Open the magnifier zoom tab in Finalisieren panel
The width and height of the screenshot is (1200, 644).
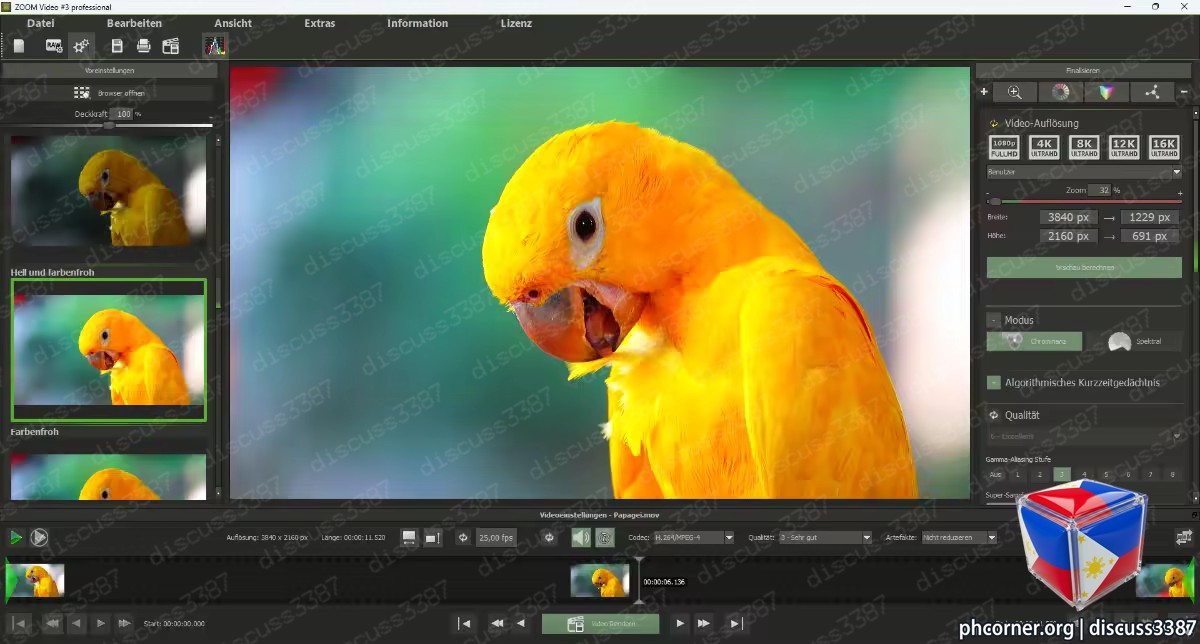tap(1015, 92)
